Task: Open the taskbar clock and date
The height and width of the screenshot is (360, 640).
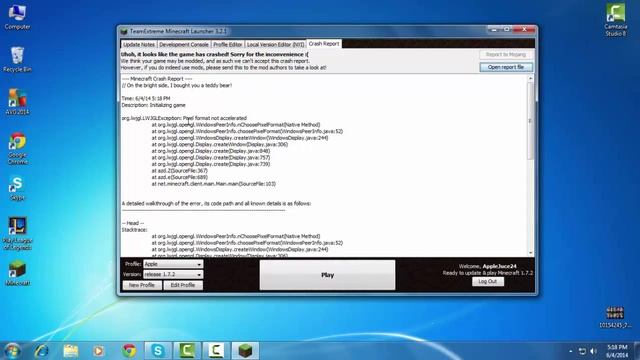Action: tap(617, 351)
